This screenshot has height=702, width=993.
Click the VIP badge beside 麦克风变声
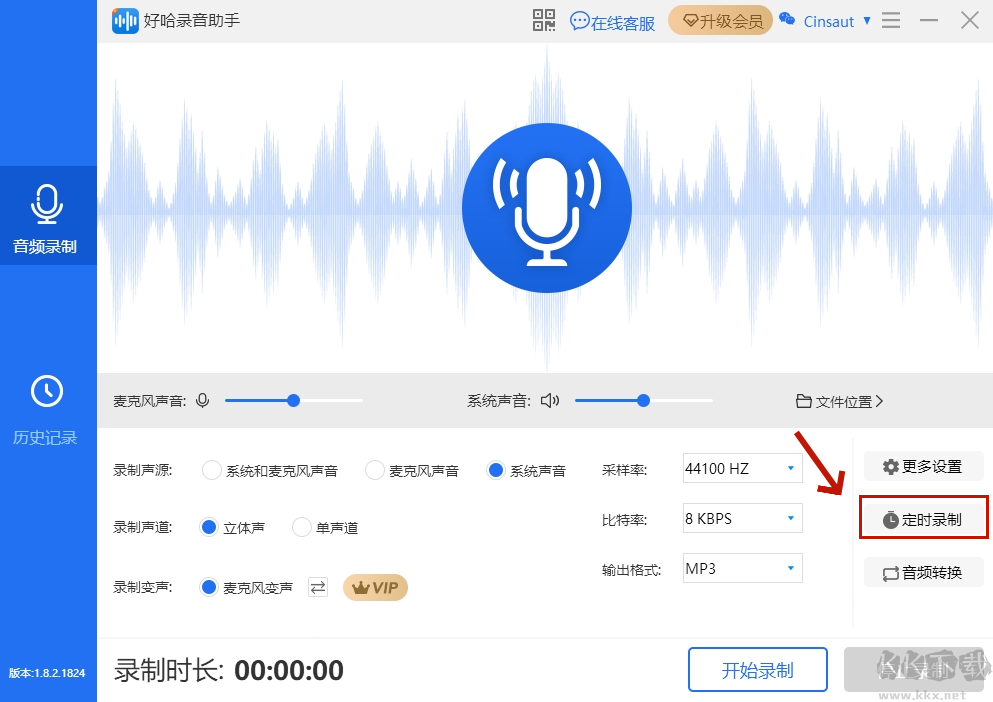coord(375,587)
